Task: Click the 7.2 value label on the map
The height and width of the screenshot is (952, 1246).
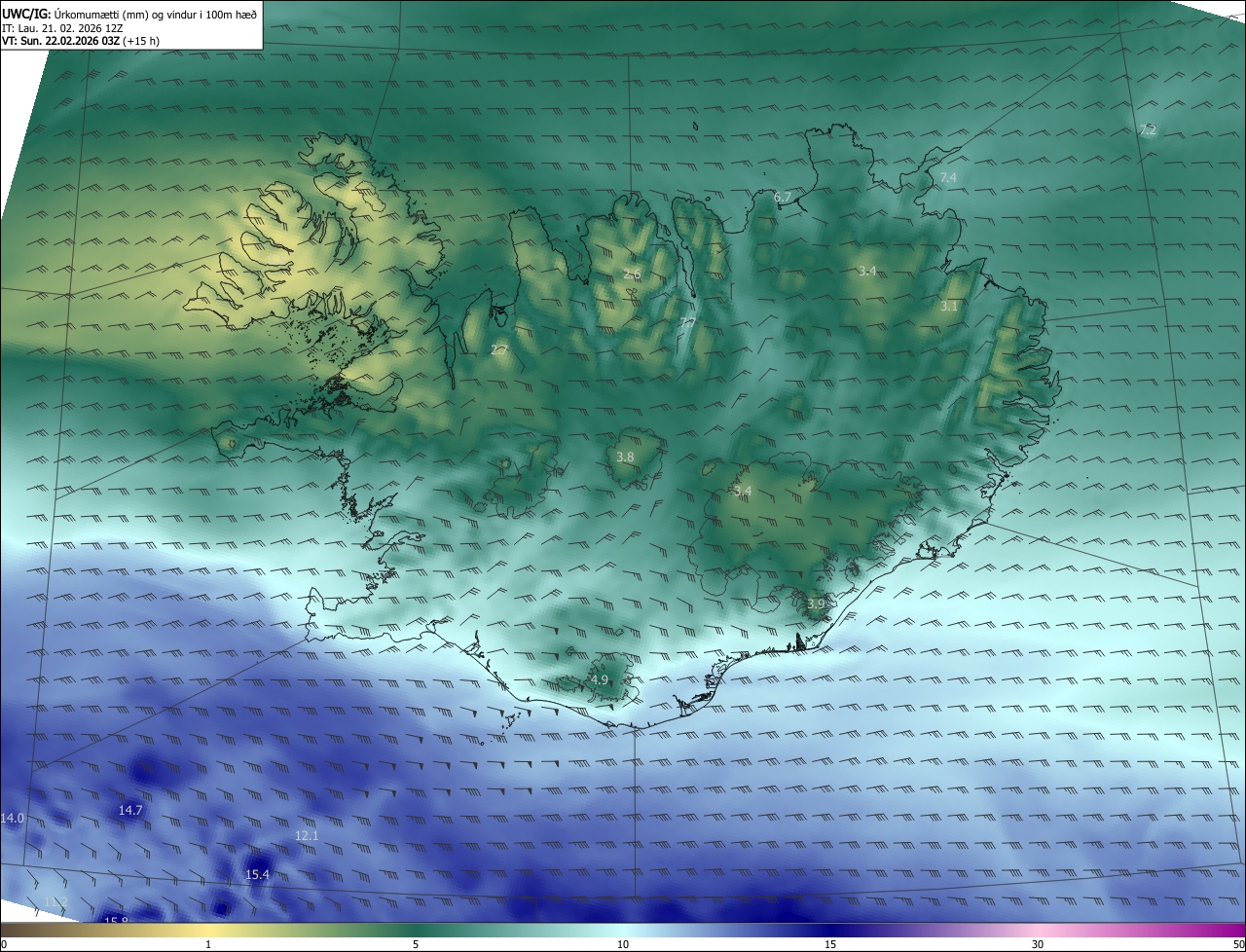Action: (x=1147, y=129)
